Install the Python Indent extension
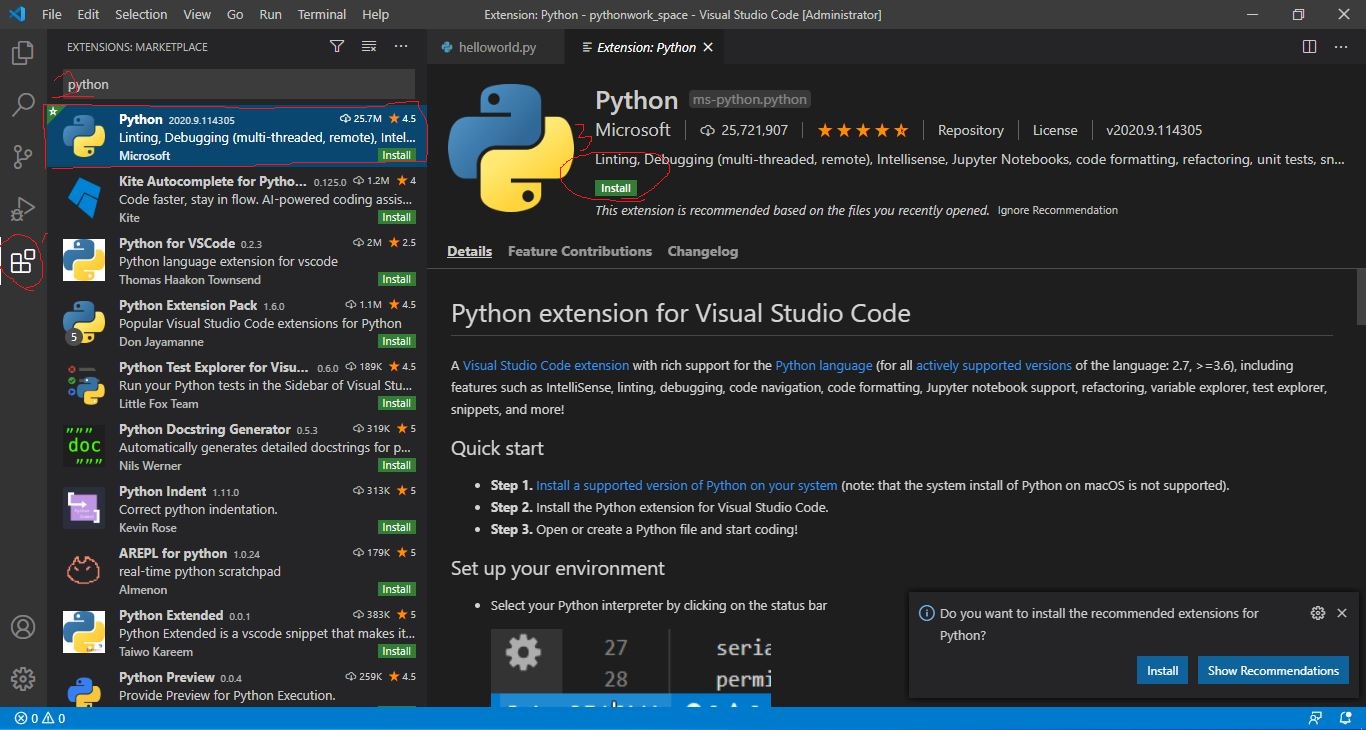1366x730 pixels. coord(397,527)
